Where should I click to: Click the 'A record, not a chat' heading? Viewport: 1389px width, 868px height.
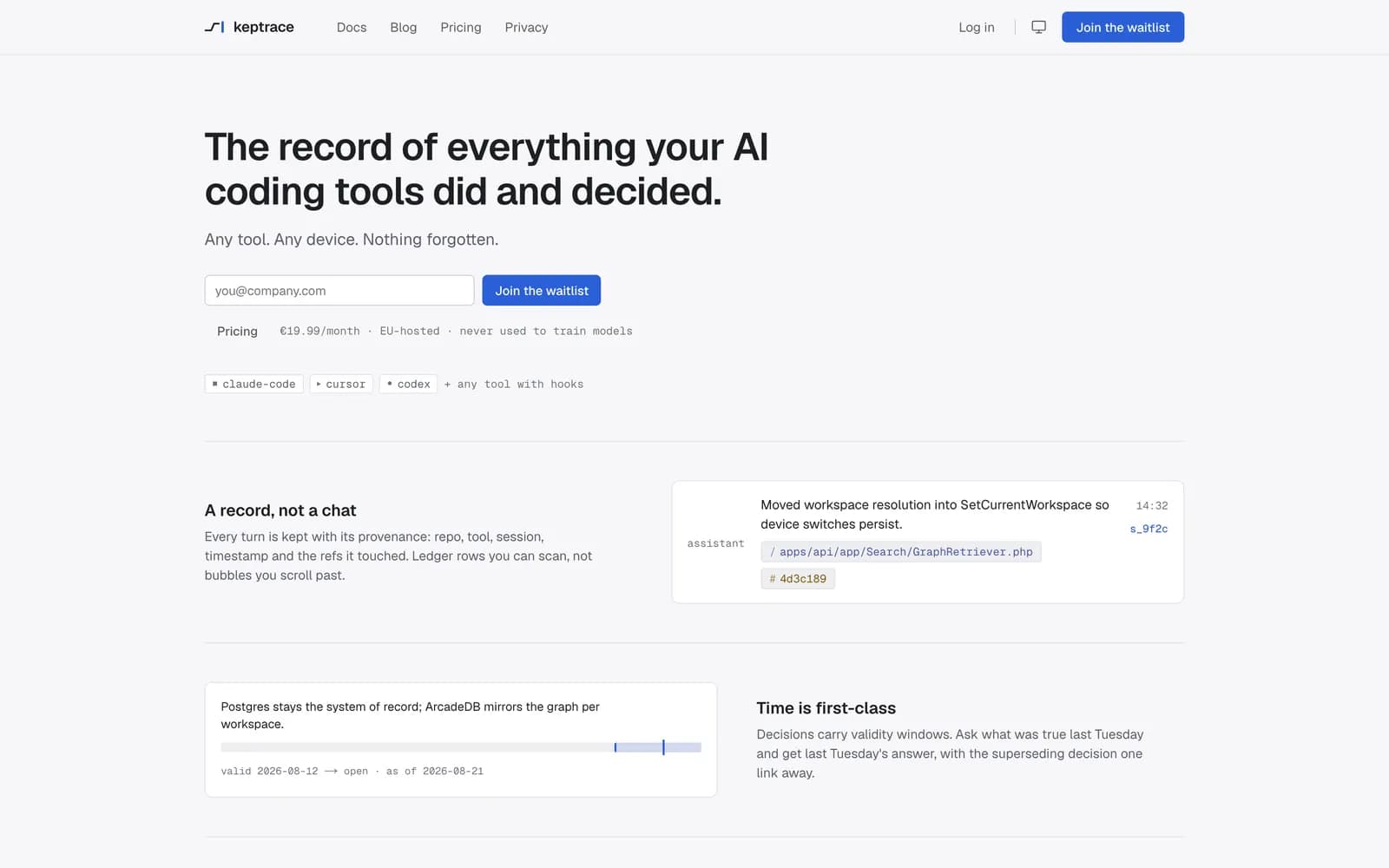280,510
